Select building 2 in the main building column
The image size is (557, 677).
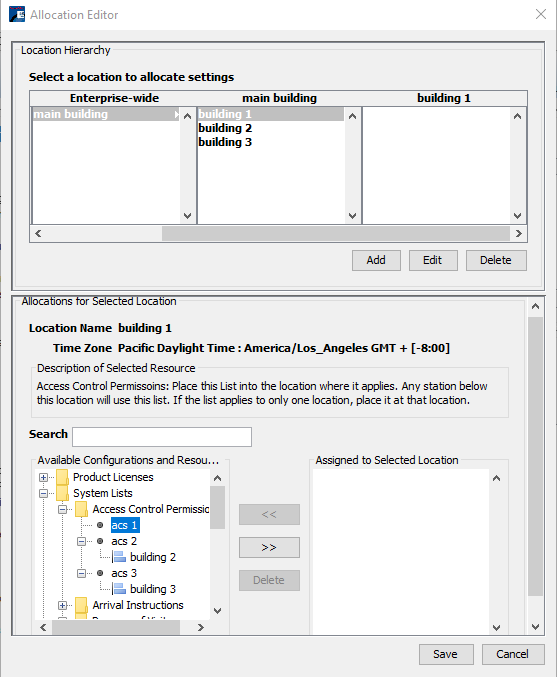tap(225, 128)
